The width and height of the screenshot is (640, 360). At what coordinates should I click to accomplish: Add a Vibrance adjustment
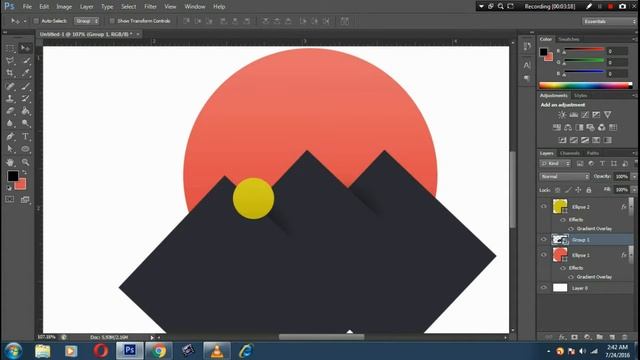pyautogui.click(x=608, y=115)
